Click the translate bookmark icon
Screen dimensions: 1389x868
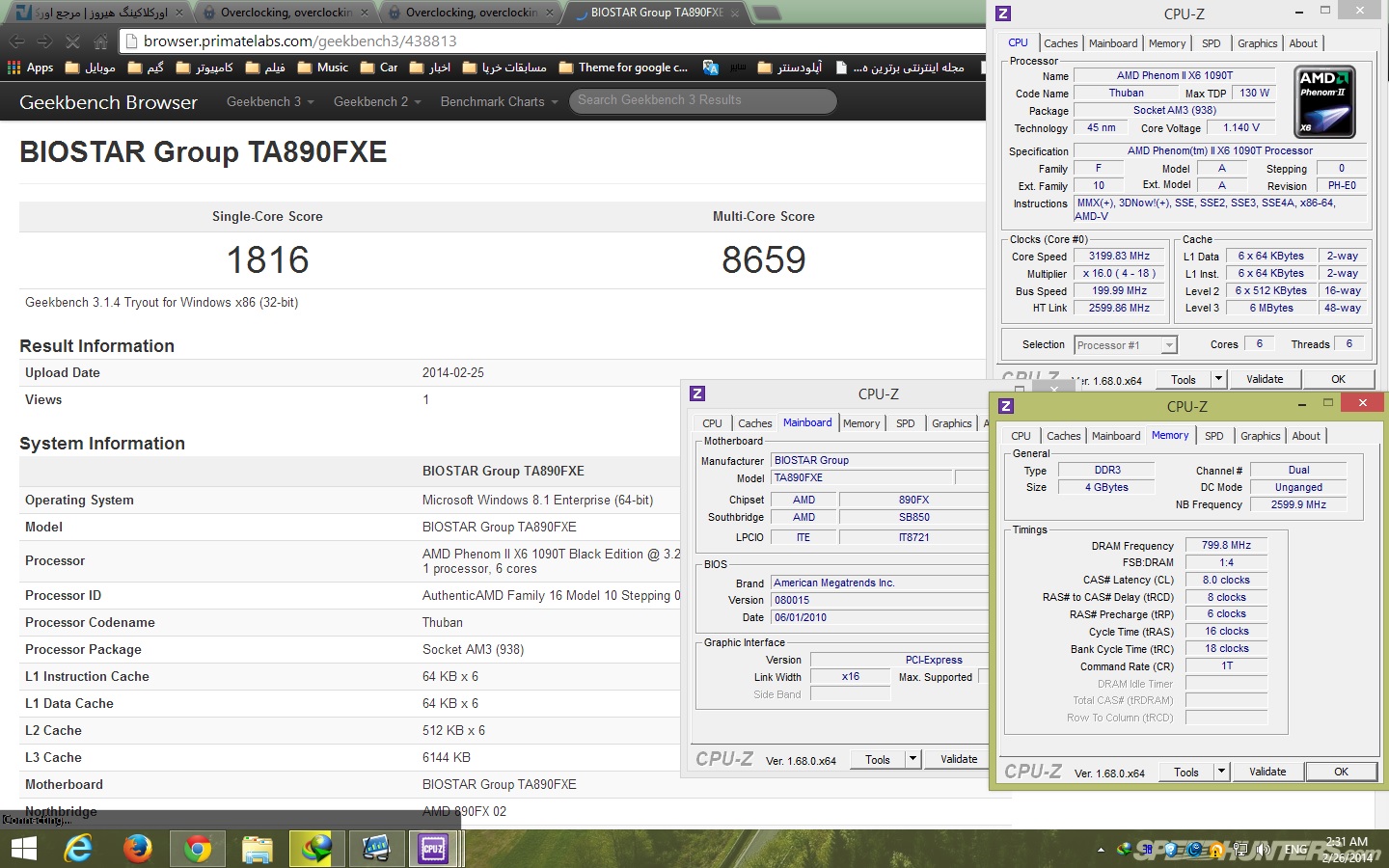pyautogui.click(x=711, y=68)
